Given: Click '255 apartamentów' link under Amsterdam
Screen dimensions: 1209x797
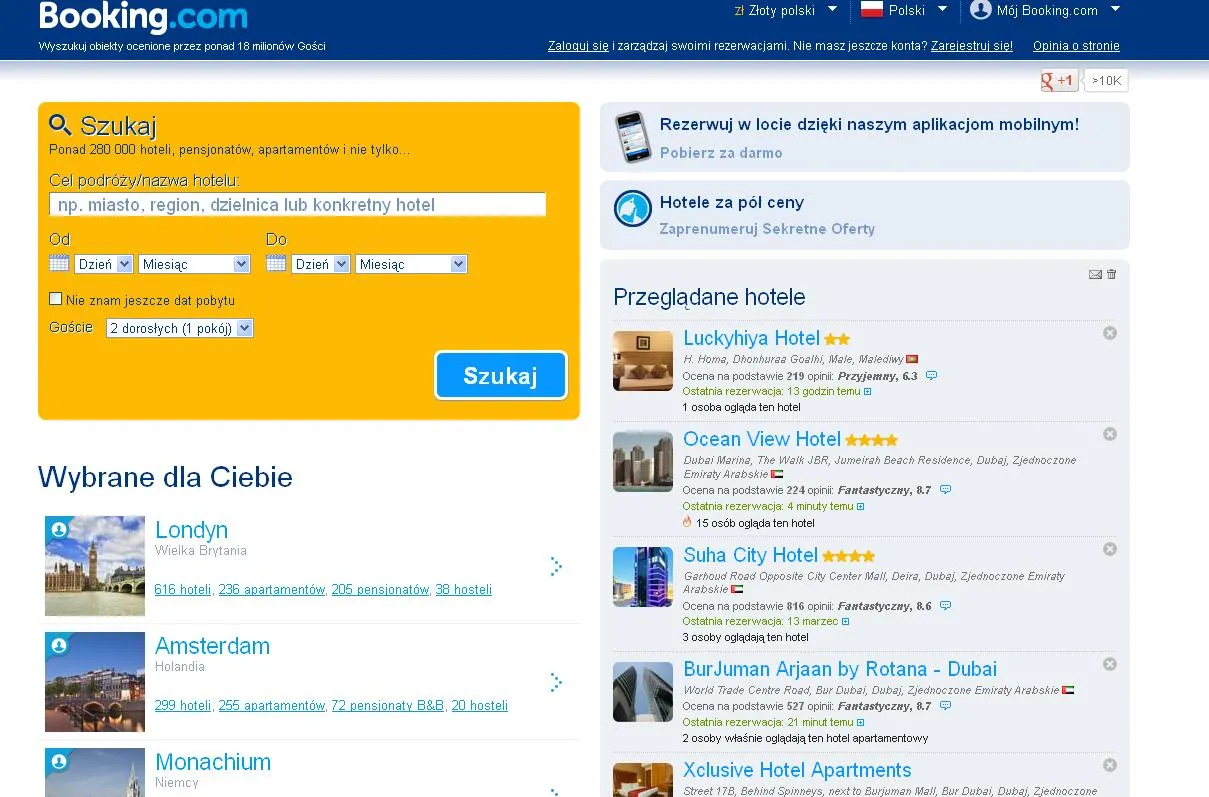Looking at the screenshot, I should click(x=272, y=706).
